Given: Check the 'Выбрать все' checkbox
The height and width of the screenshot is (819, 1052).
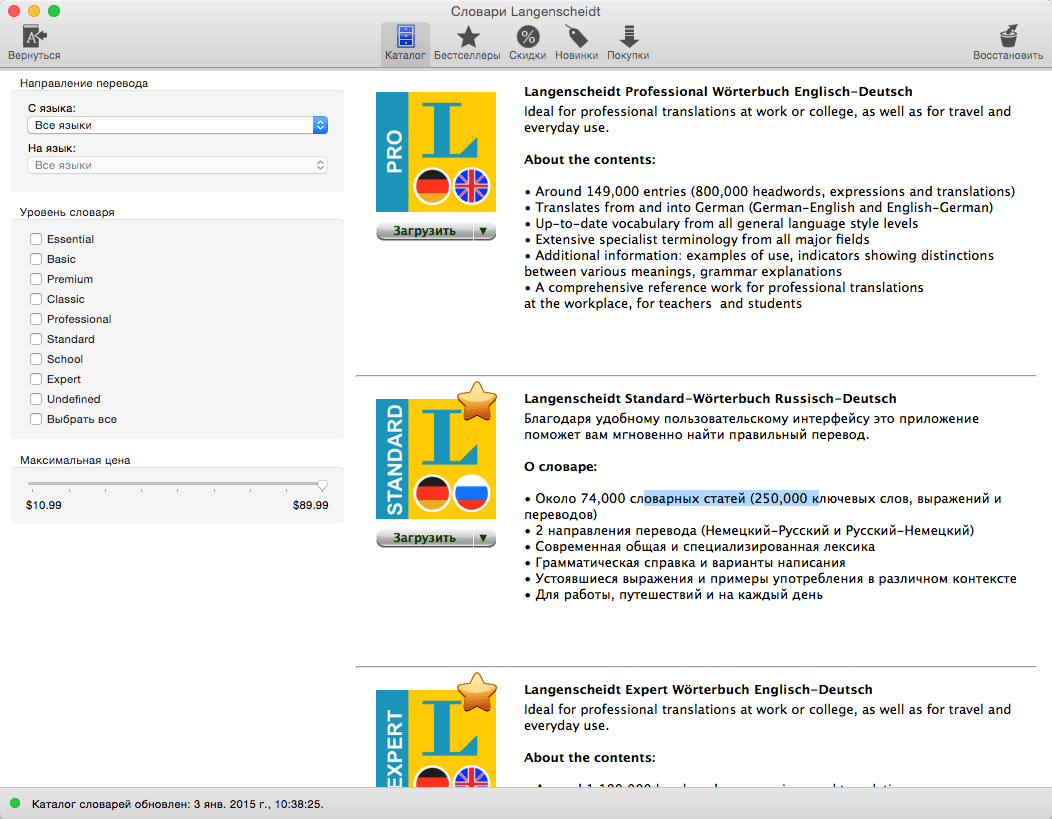Looking at the screenshot, I should point(36,419).
